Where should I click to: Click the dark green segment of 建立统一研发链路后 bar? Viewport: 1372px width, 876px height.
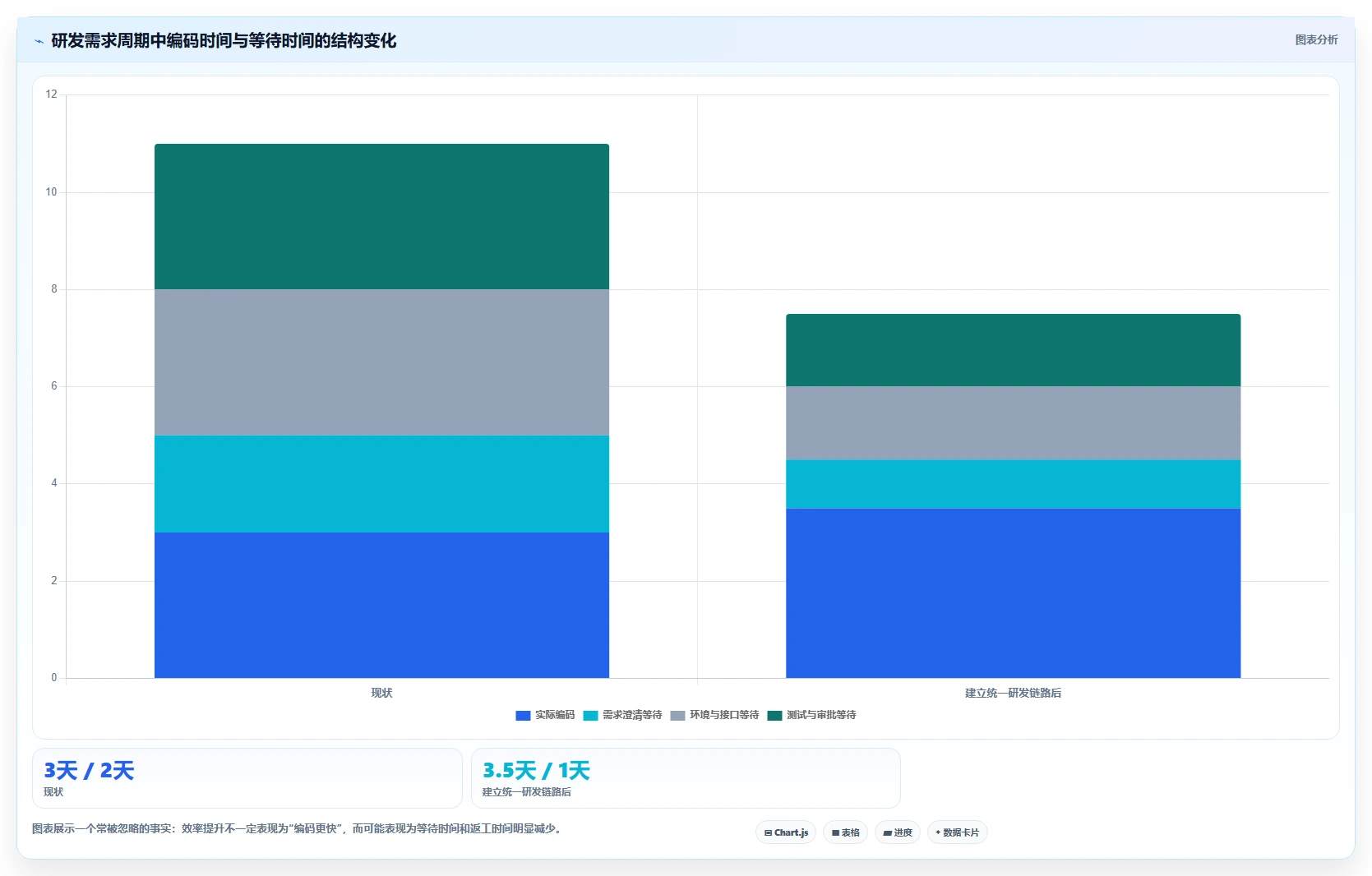pos(1013,350)
